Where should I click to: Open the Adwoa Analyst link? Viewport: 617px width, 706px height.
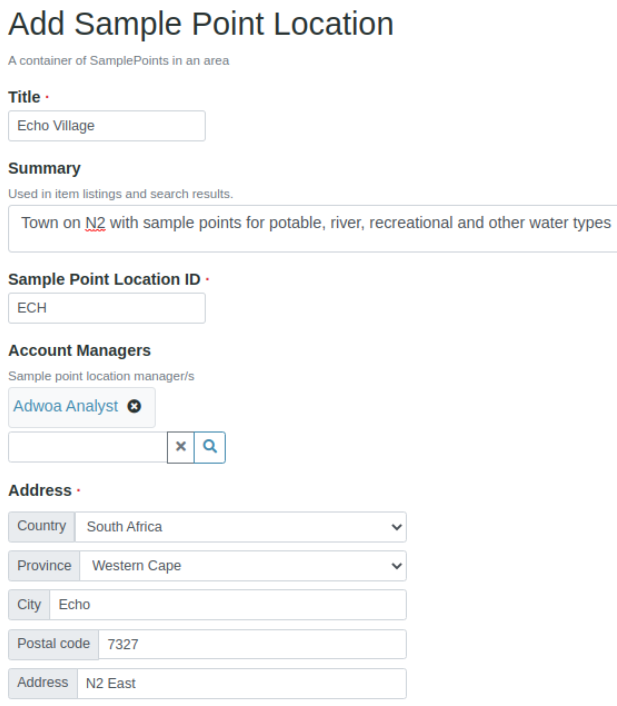(65, 407)
